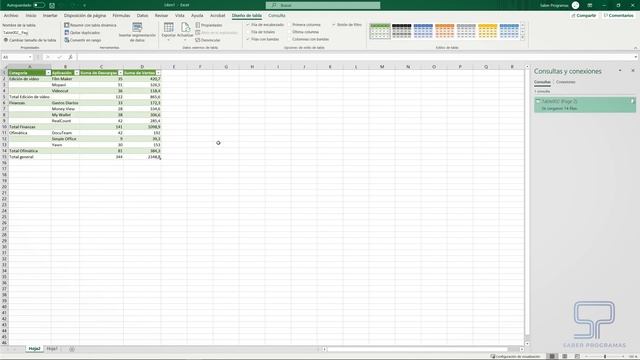Toggle the Autoguardado switch
The width and height of the screenshot is (640, 360).
click(x=39, y=5)
